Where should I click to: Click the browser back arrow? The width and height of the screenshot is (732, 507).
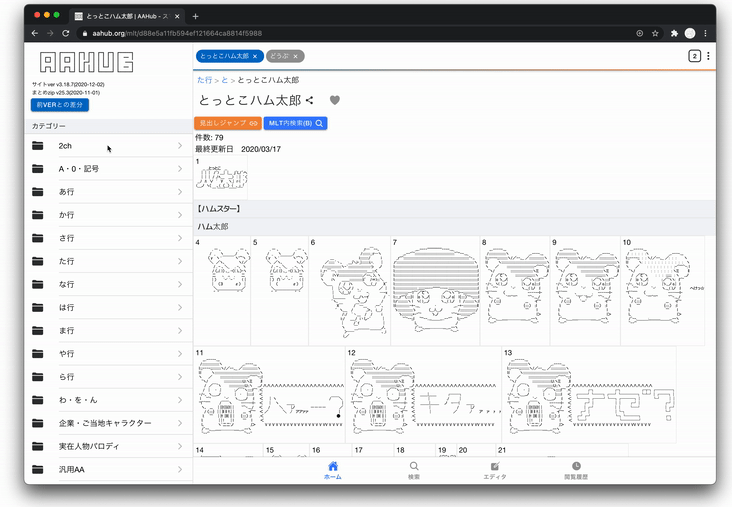pos(35,33)
